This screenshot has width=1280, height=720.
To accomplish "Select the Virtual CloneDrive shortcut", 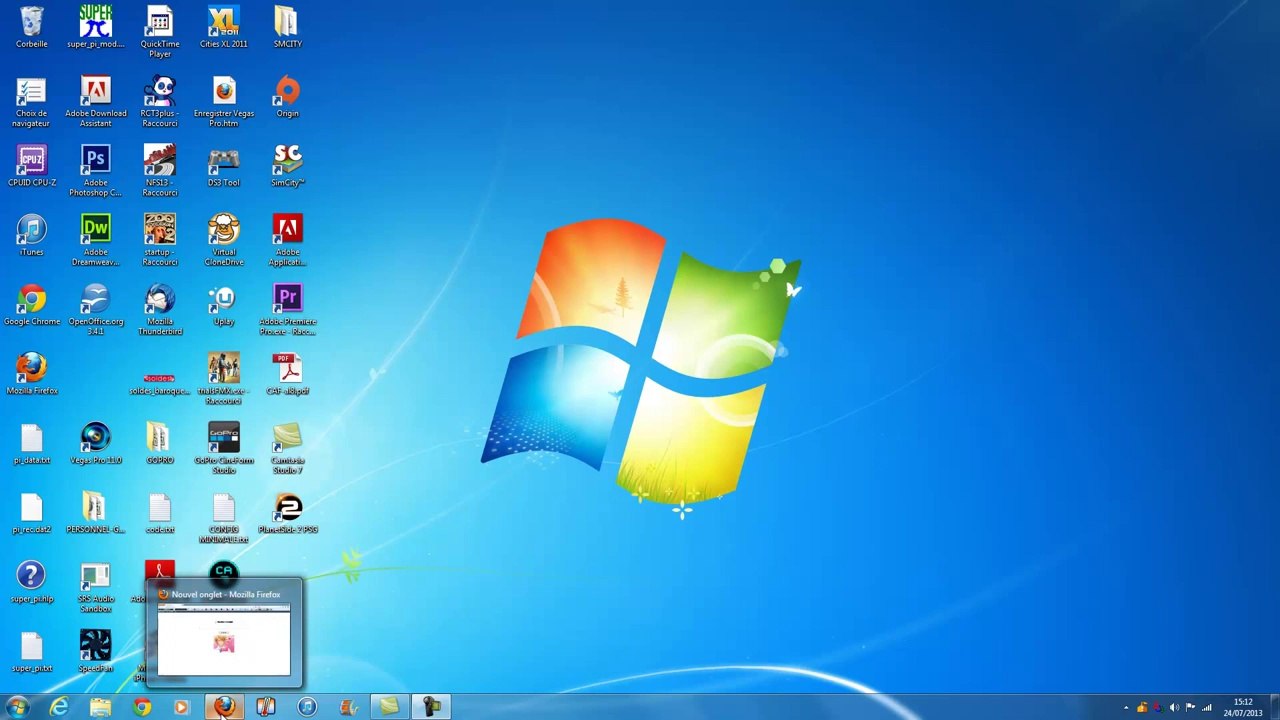I will (223, 241).
